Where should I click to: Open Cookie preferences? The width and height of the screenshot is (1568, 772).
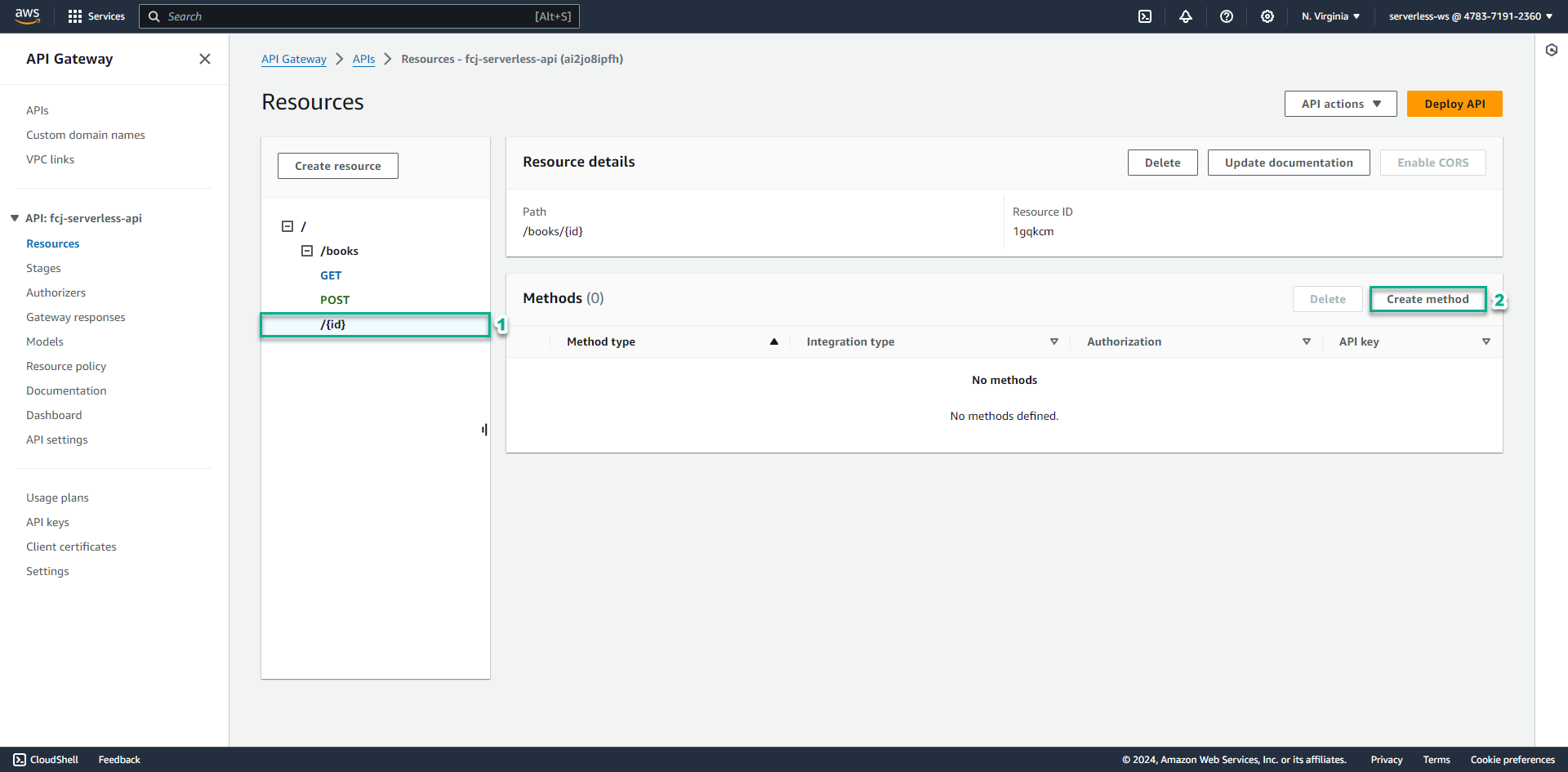point(1512,760)
